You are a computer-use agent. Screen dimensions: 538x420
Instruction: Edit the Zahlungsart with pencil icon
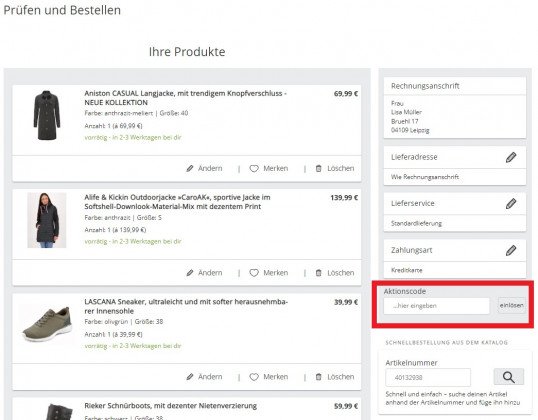(511, 250)
